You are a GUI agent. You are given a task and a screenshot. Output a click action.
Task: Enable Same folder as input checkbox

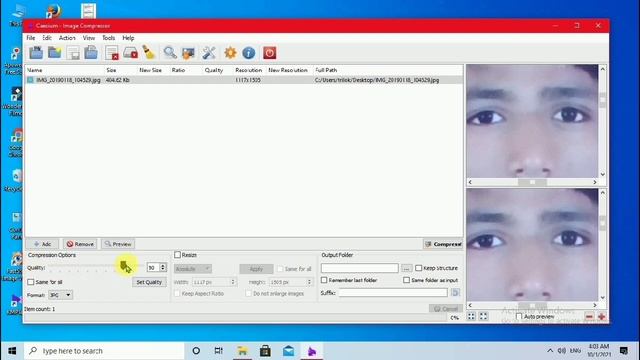407,280
